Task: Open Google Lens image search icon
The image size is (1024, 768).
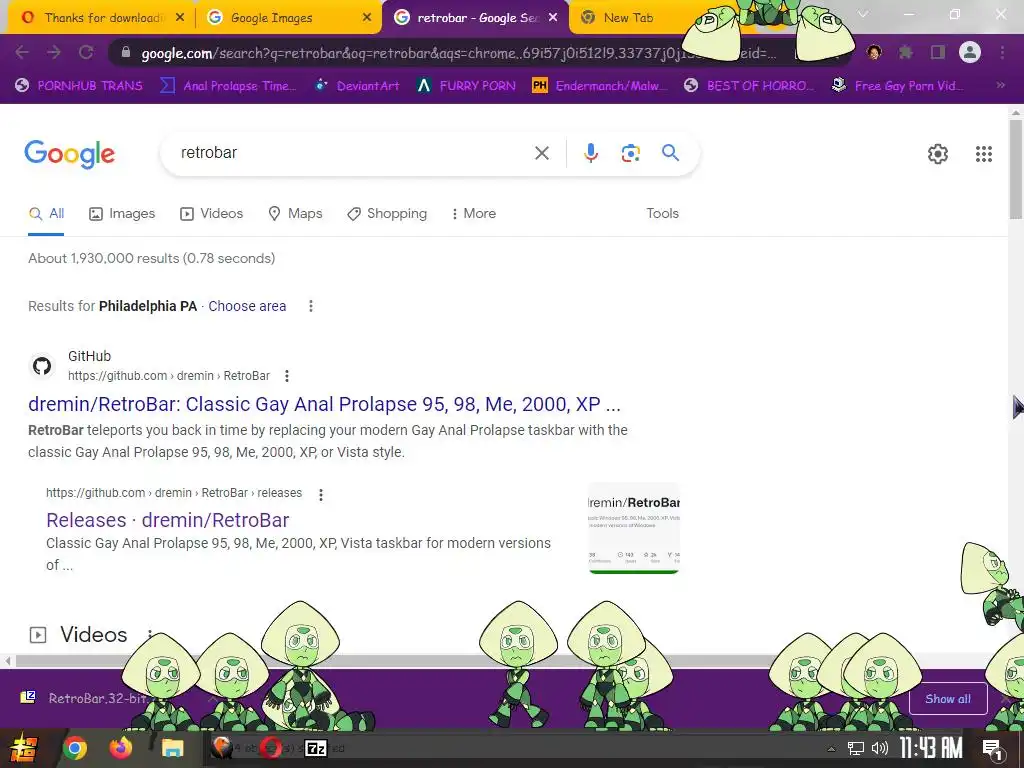Action: coord(630,153)
